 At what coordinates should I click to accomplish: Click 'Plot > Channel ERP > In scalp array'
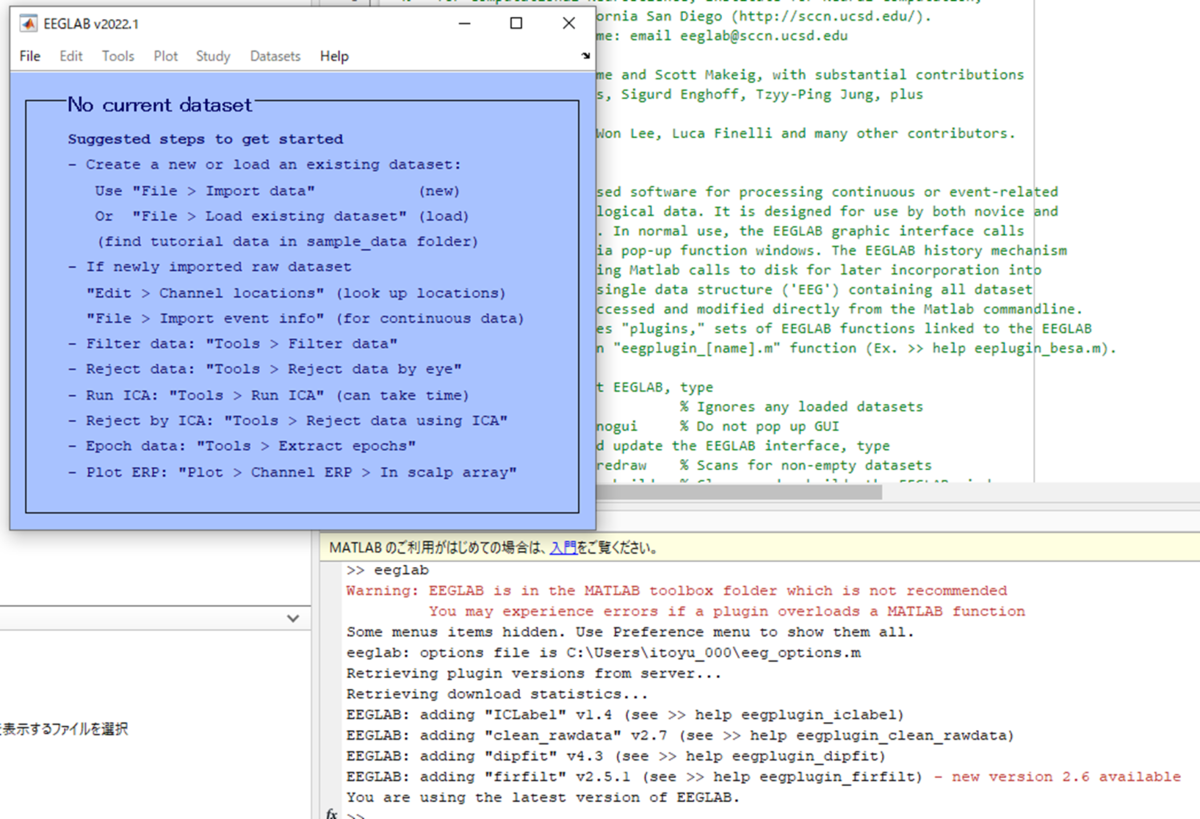point(292,472)
